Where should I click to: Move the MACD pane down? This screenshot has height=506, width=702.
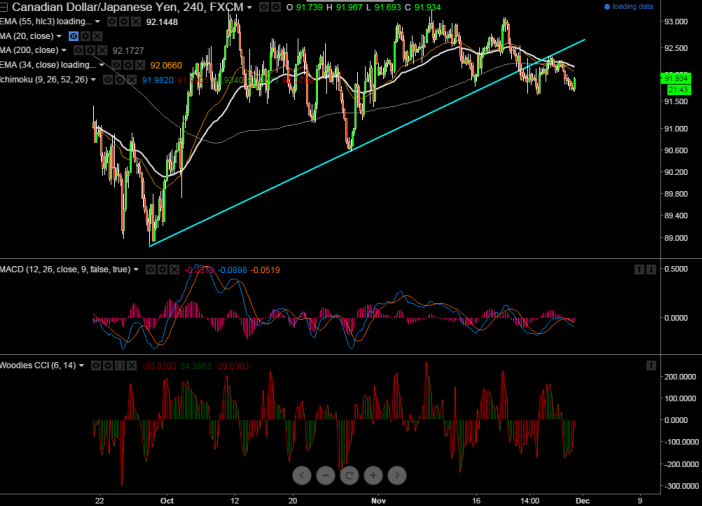pos(651,269)
